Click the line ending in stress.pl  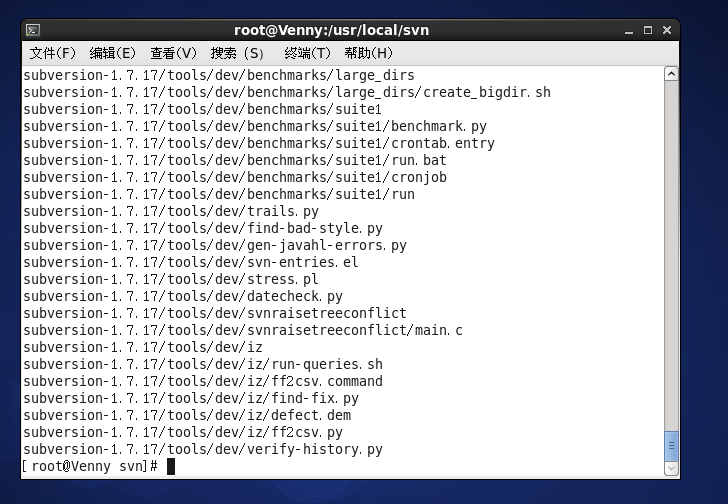(x=171, y=279)
